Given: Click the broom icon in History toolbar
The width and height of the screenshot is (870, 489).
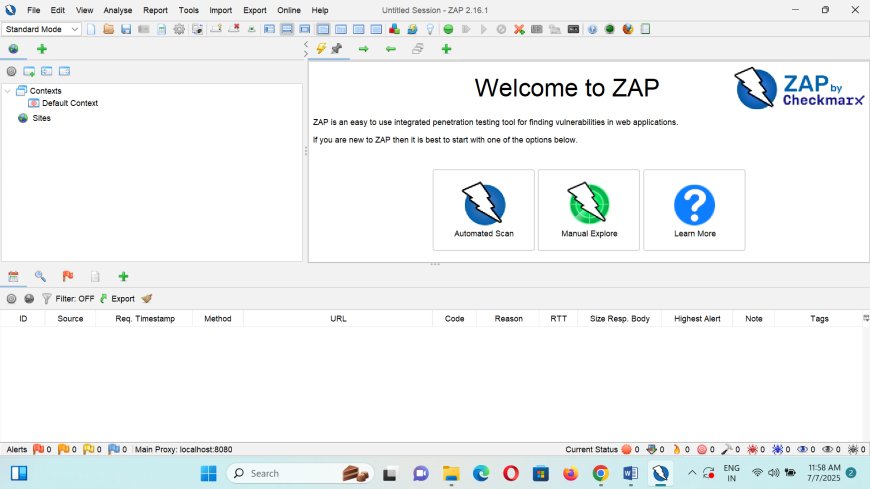Looking at the screenshot, I should [x=147, y=298].
